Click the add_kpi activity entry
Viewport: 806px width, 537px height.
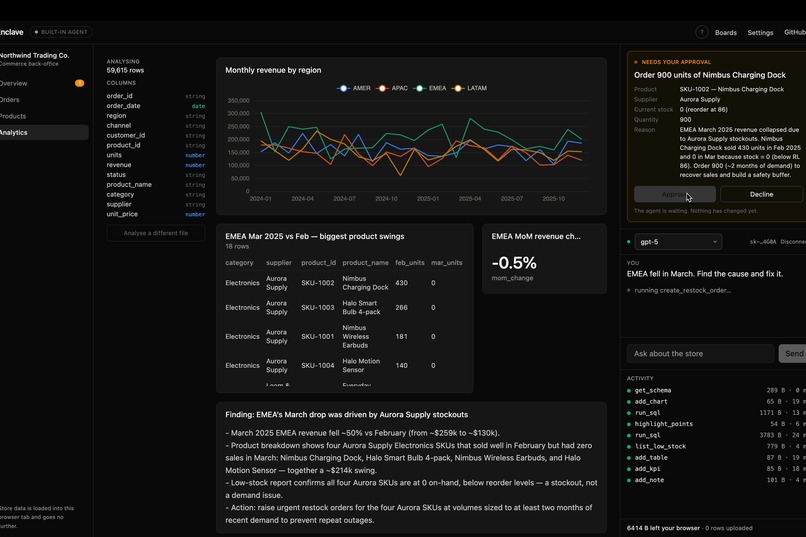click(716, 469)
